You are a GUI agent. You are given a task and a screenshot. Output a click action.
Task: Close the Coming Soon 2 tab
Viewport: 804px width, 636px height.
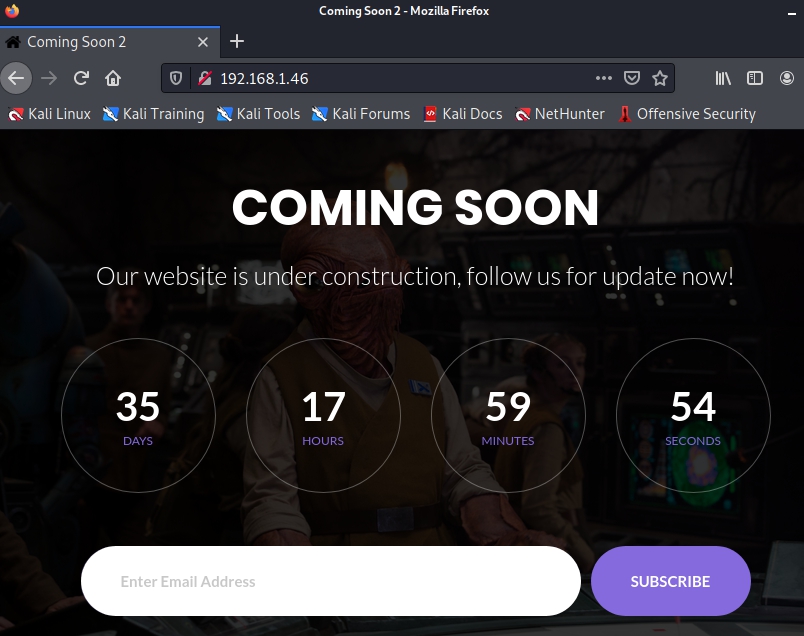[203, 42]
